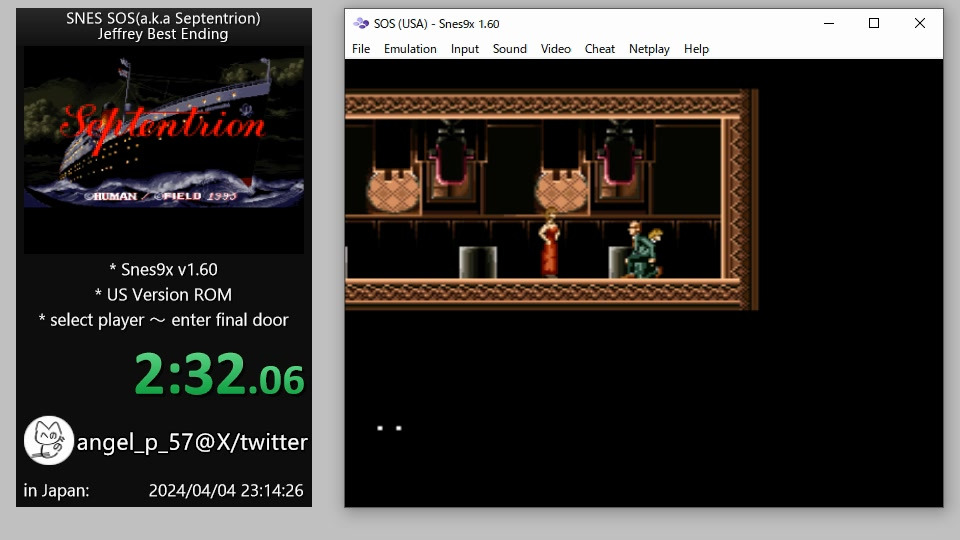Open the Emulation menu
Image resolution: width=960 pixels, height=540 pixels.
click(410, 49)
